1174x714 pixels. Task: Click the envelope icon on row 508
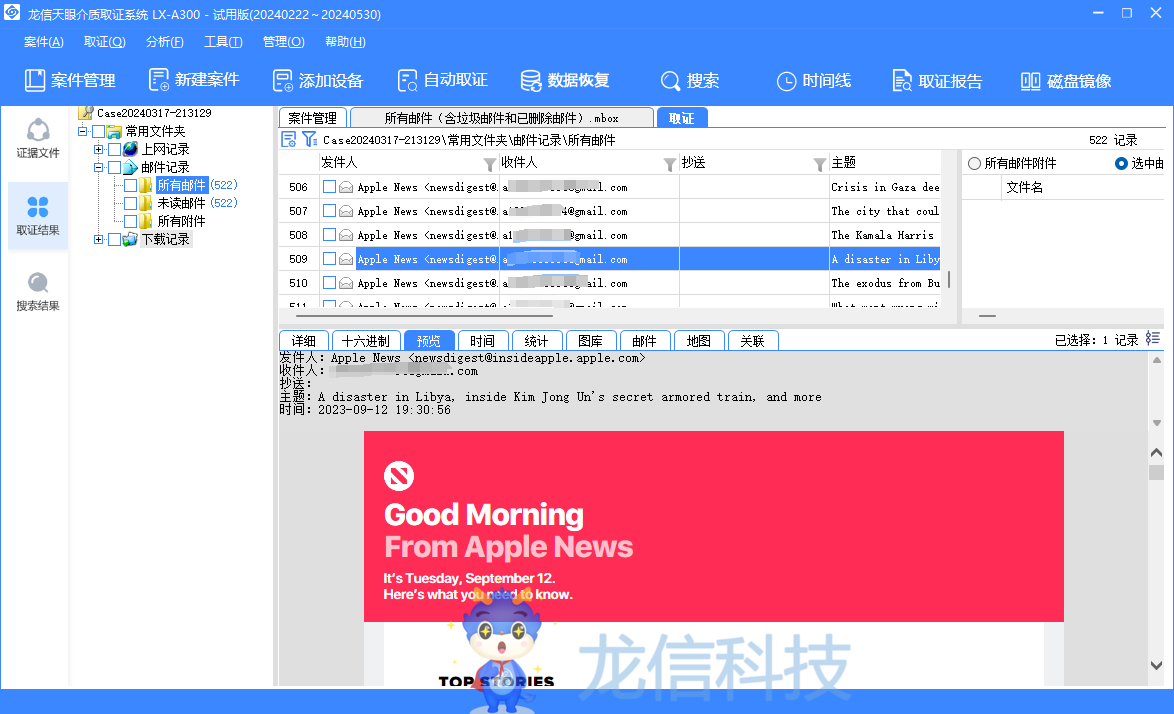(x=346, y=235)
